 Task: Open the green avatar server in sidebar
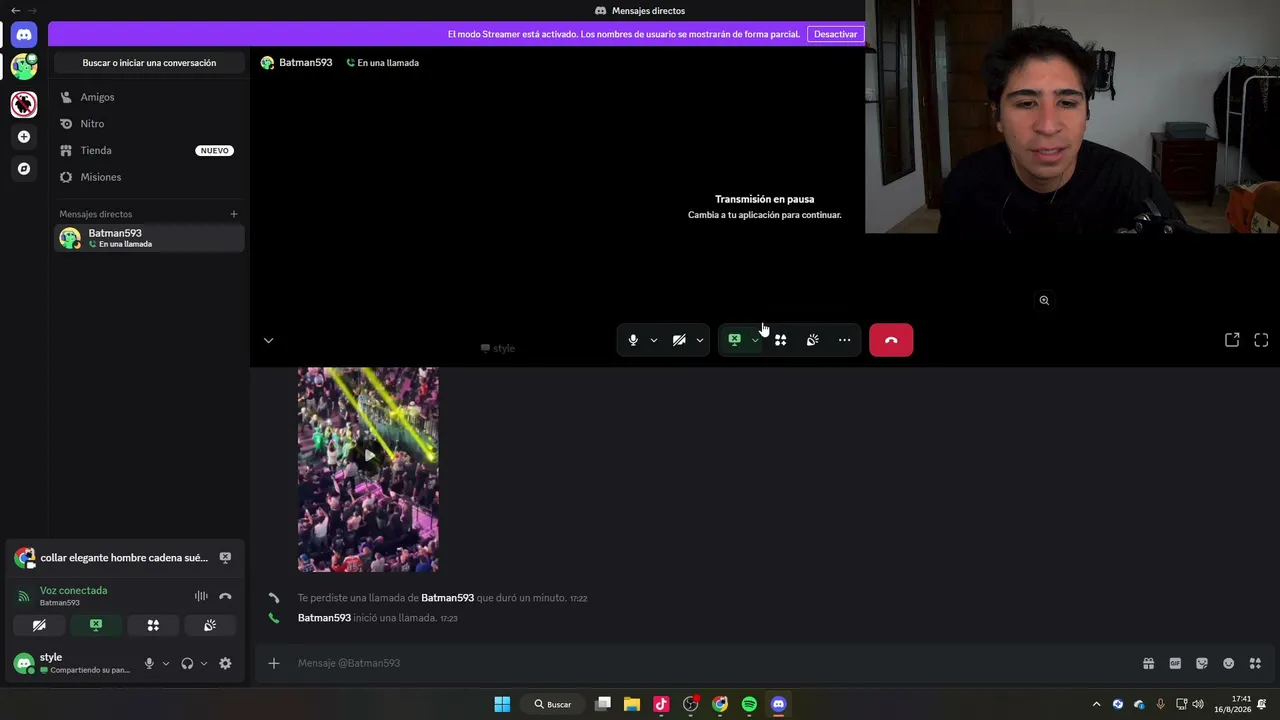tap(24, 67)
